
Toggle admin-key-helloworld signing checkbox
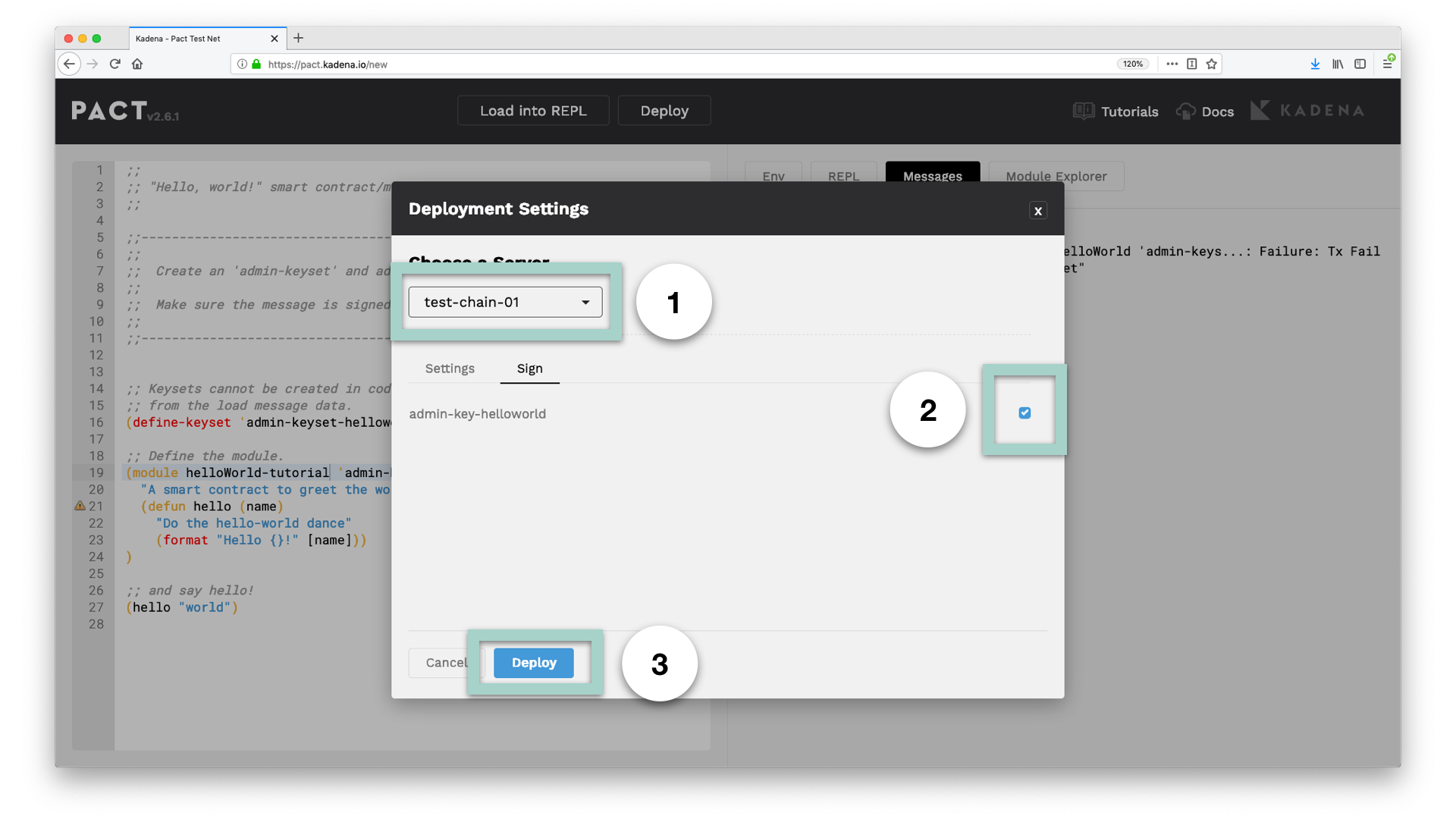[x=1025, y=413]
